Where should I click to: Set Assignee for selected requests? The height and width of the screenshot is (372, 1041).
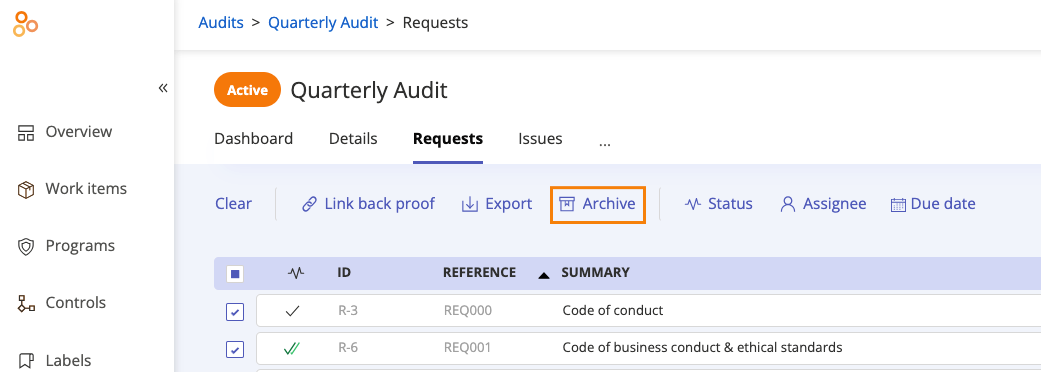click(823, 204)
